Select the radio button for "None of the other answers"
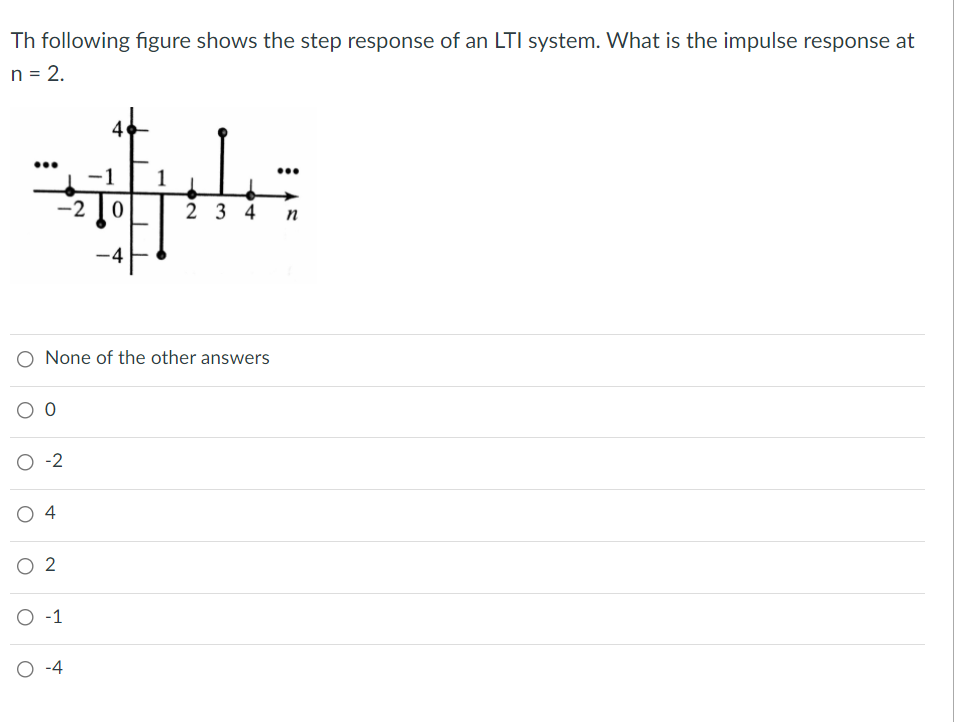 [24, 358]
